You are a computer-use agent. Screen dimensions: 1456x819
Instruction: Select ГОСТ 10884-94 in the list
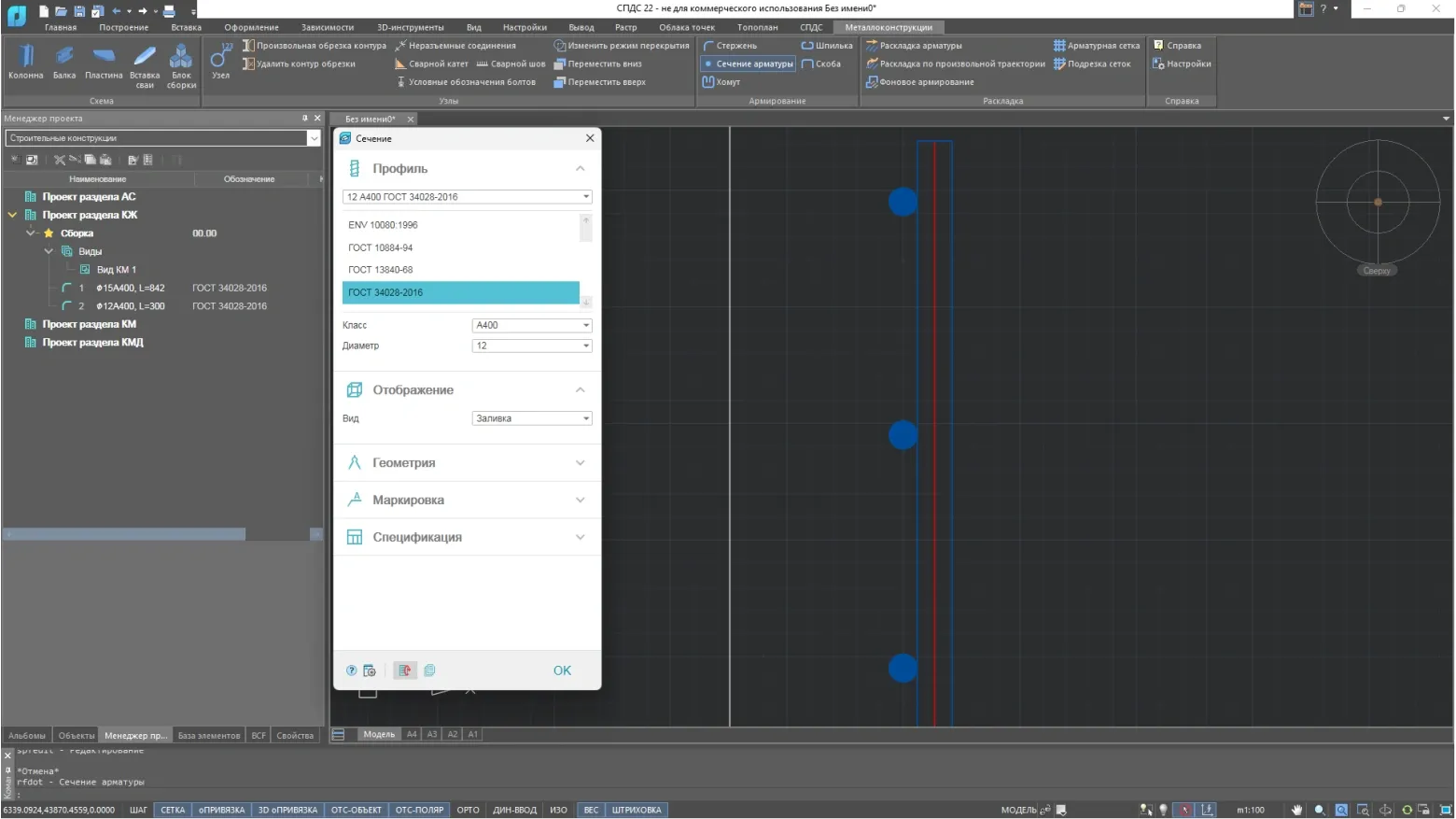click(x=381, y=247)
